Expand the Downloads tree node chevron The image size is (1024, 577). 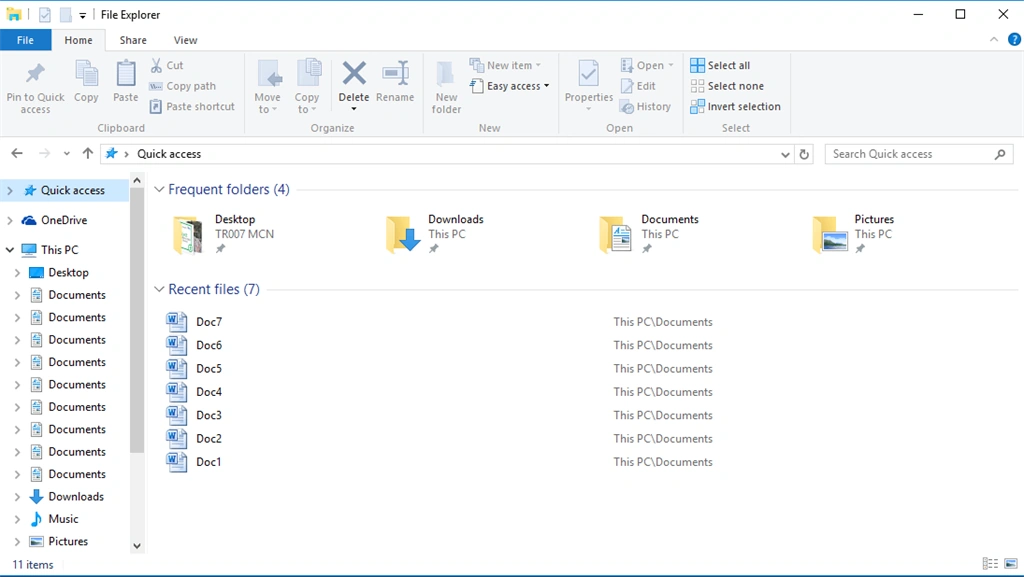click(17, 497)
